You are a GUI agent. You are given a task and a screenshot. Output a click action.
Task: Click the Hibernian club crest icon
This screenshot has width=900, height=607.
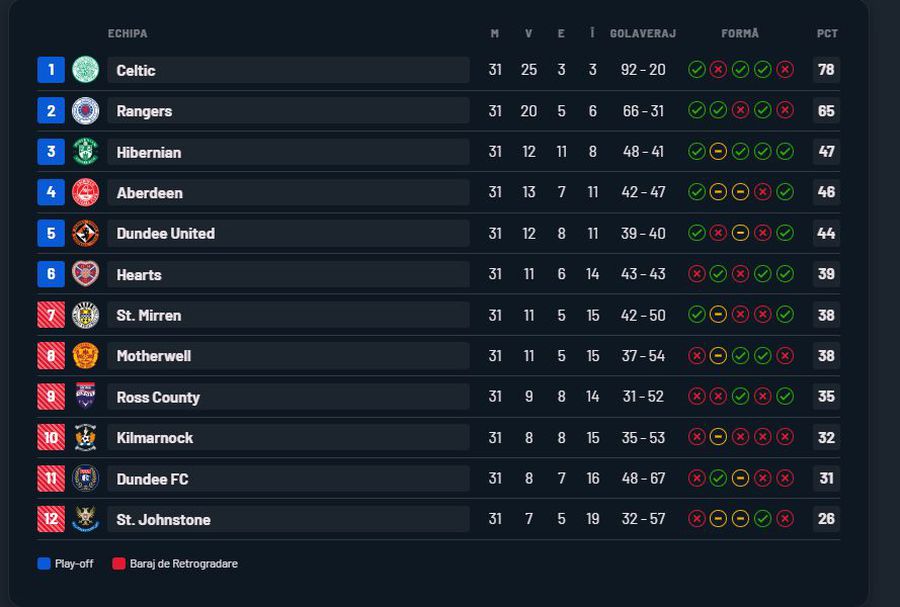click(x=86, y=151)
